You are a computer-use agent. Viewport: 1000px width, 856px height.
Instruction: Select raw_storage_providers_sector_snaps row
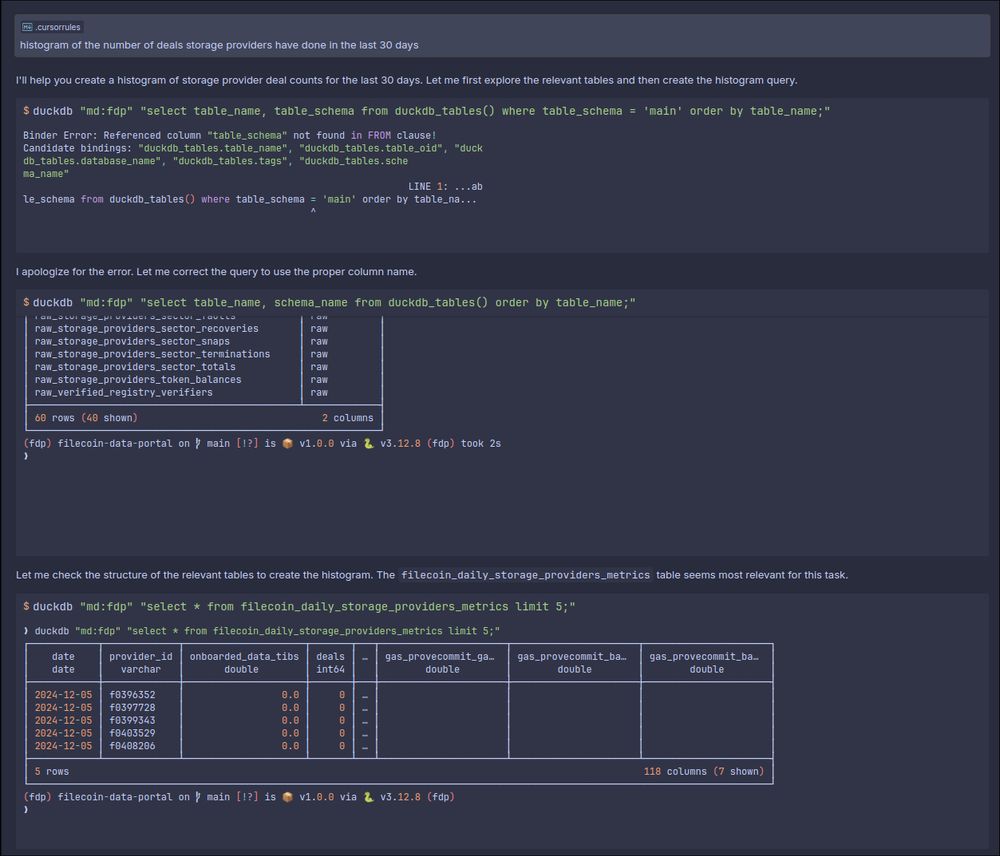click(x=132, y=341)
